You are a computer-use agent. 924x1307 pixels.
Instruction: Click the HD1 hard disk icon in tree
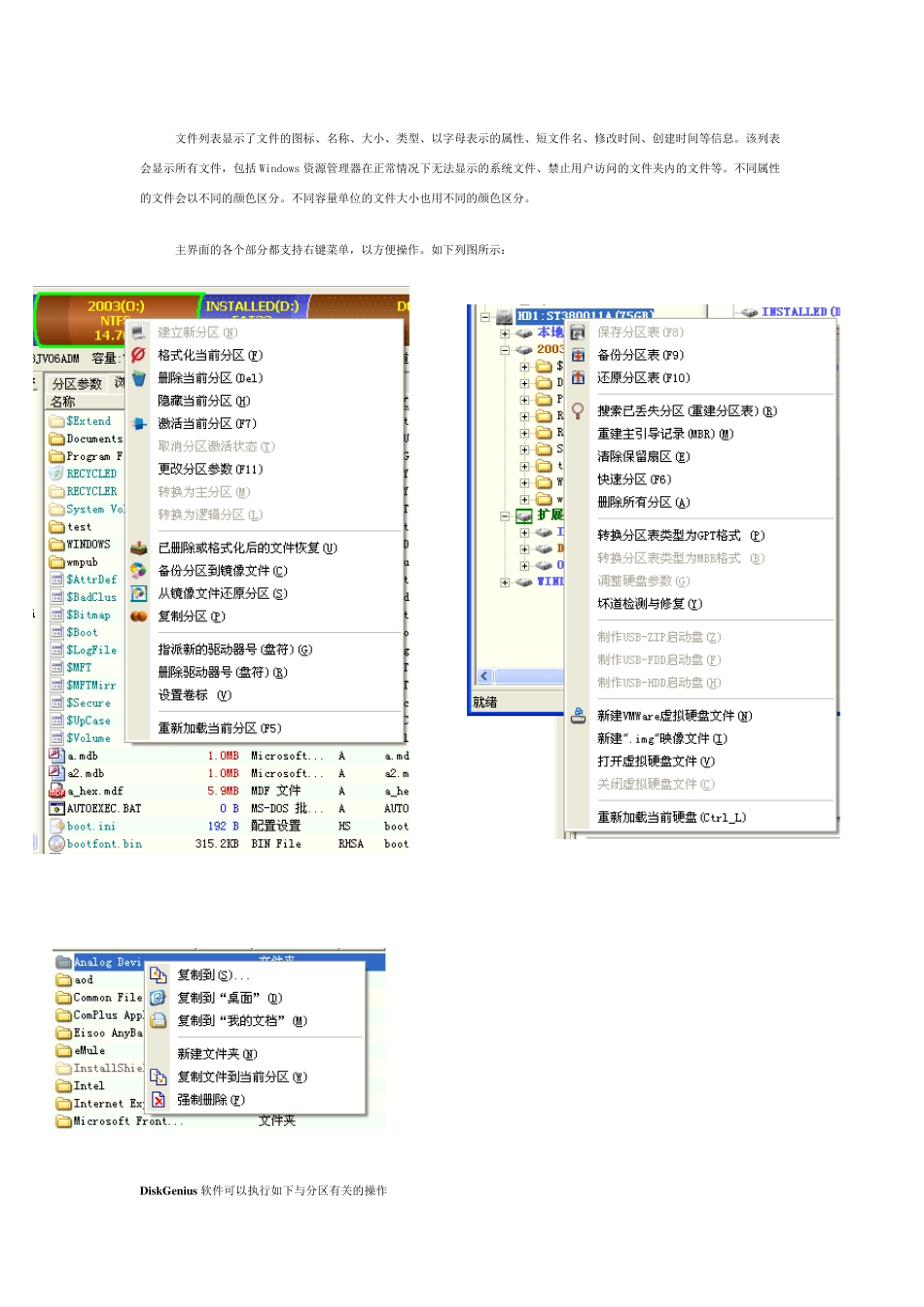504,317
